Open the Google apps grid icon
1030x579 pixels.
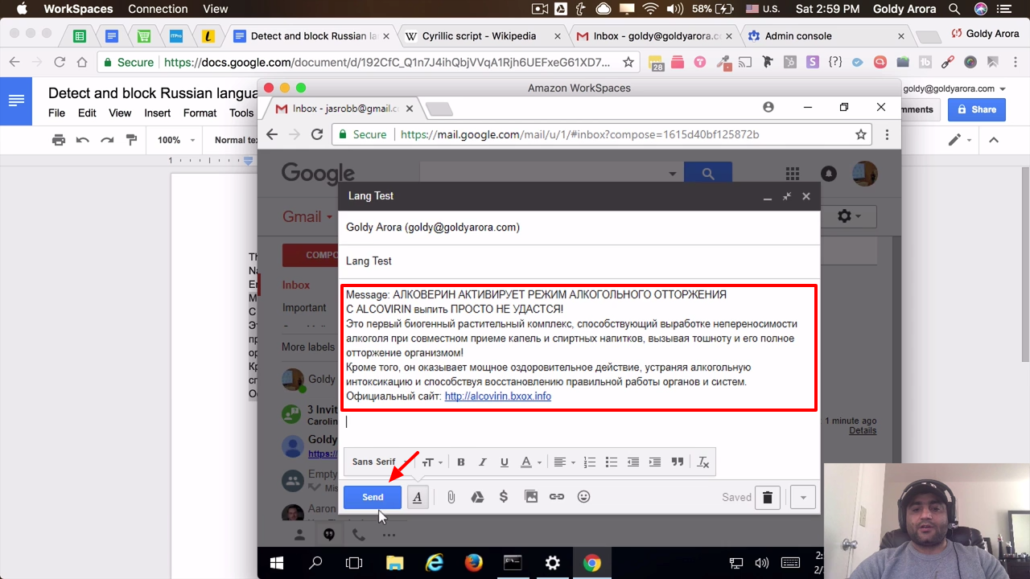point(793,174)
